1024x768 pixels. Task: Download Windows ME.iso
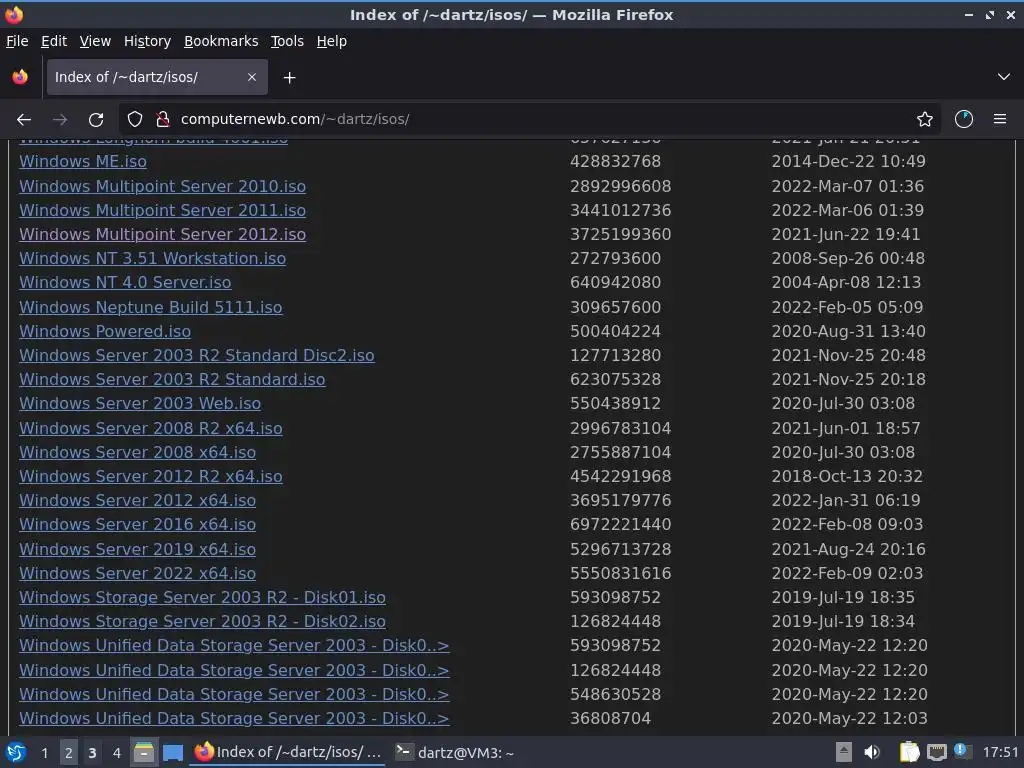pyautogui.click(x=83, y=161)
